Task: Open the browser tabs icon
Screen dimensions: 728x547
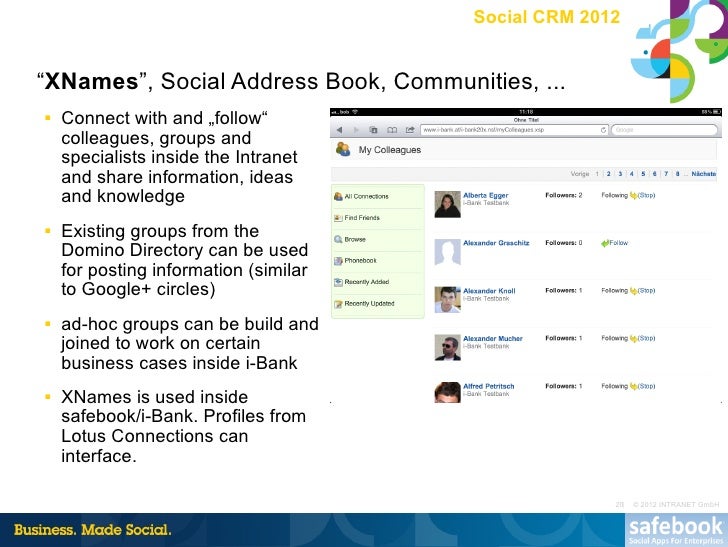Action: point(373,130)
